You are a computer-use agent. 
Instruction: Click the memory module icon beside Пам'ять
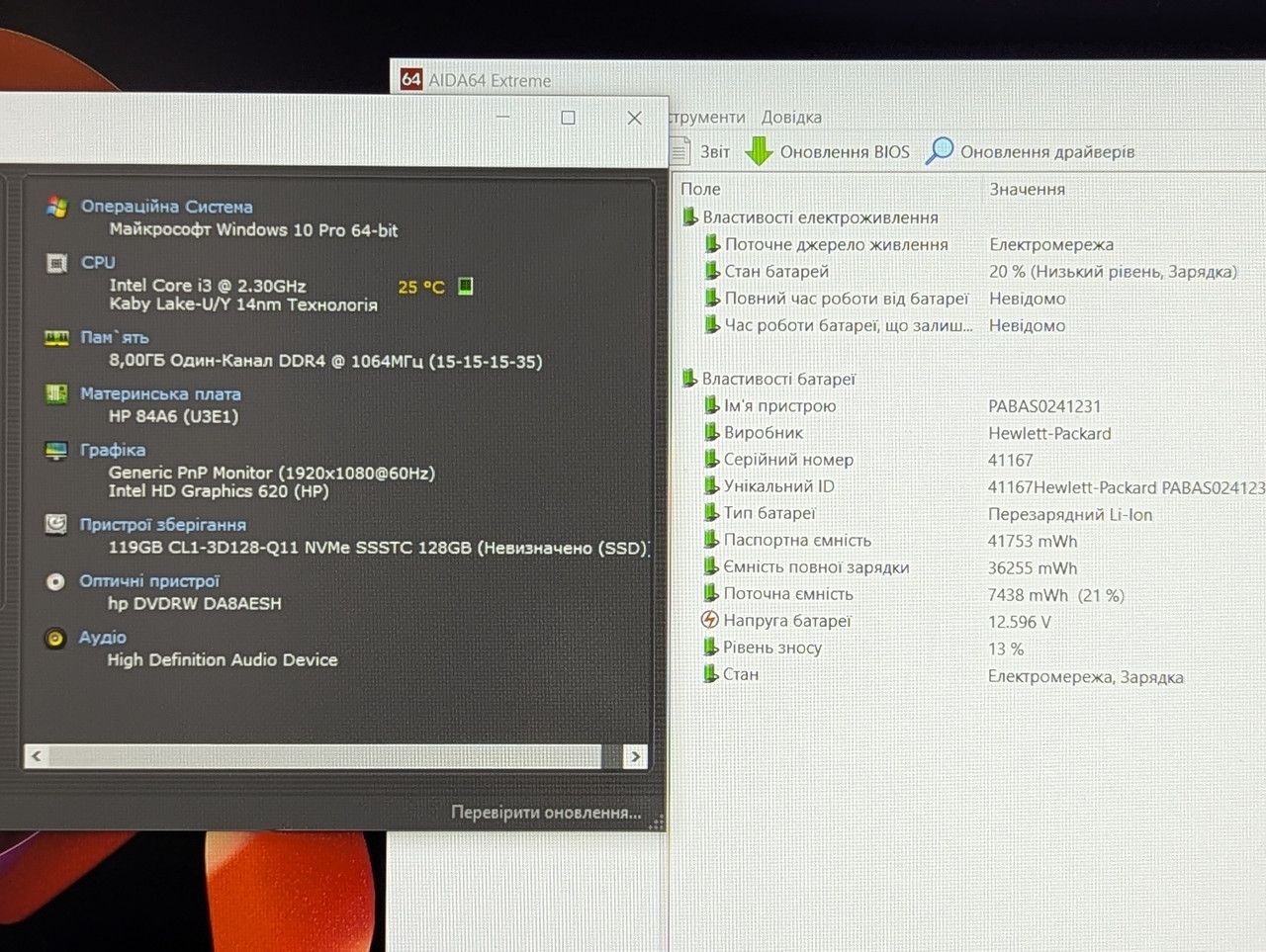56,338
